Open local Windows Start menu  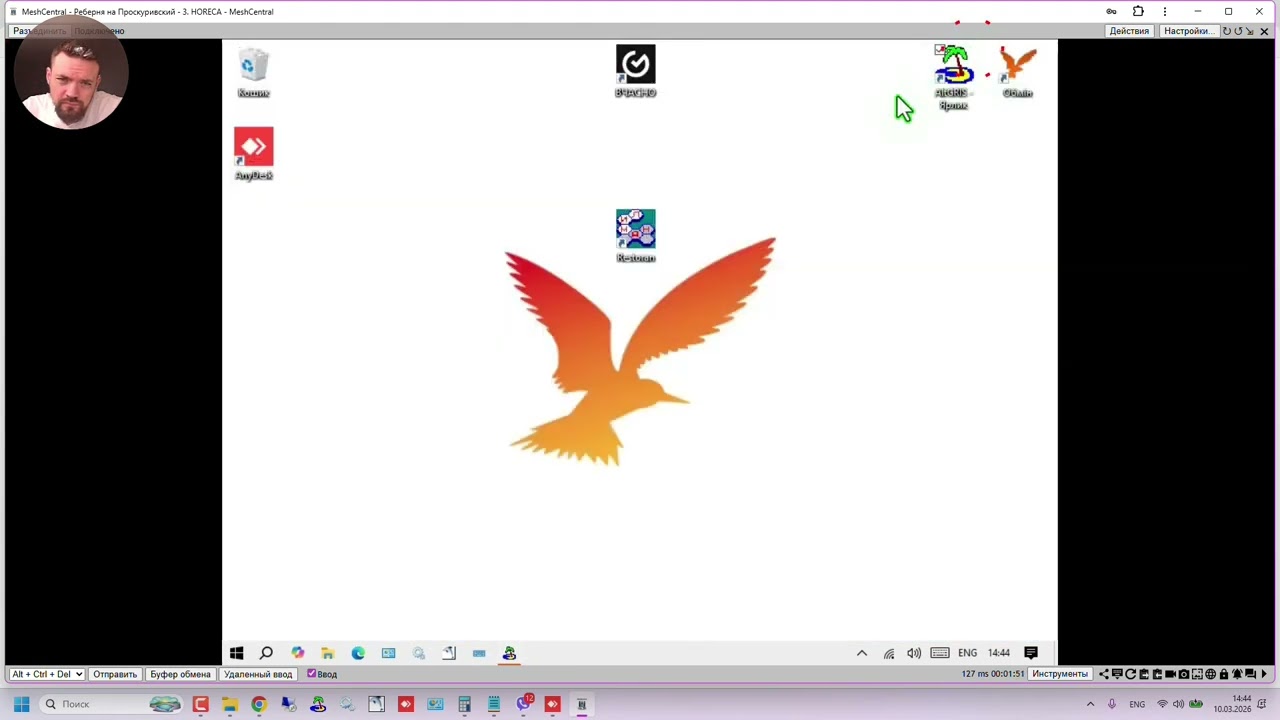click(21, 704)
